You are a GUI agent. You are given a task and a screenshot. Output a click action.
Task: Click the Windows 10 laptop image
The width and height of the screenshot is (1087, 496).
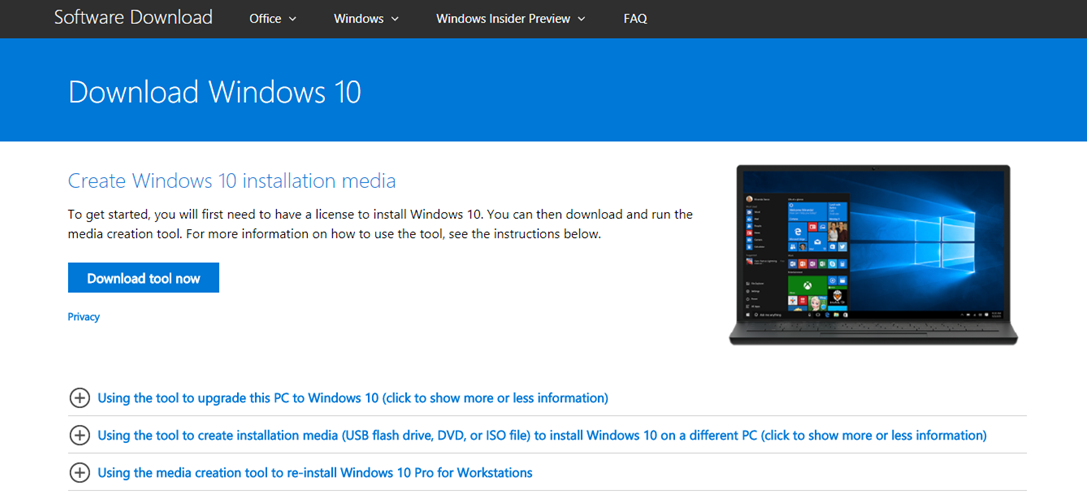pos(873,255)
